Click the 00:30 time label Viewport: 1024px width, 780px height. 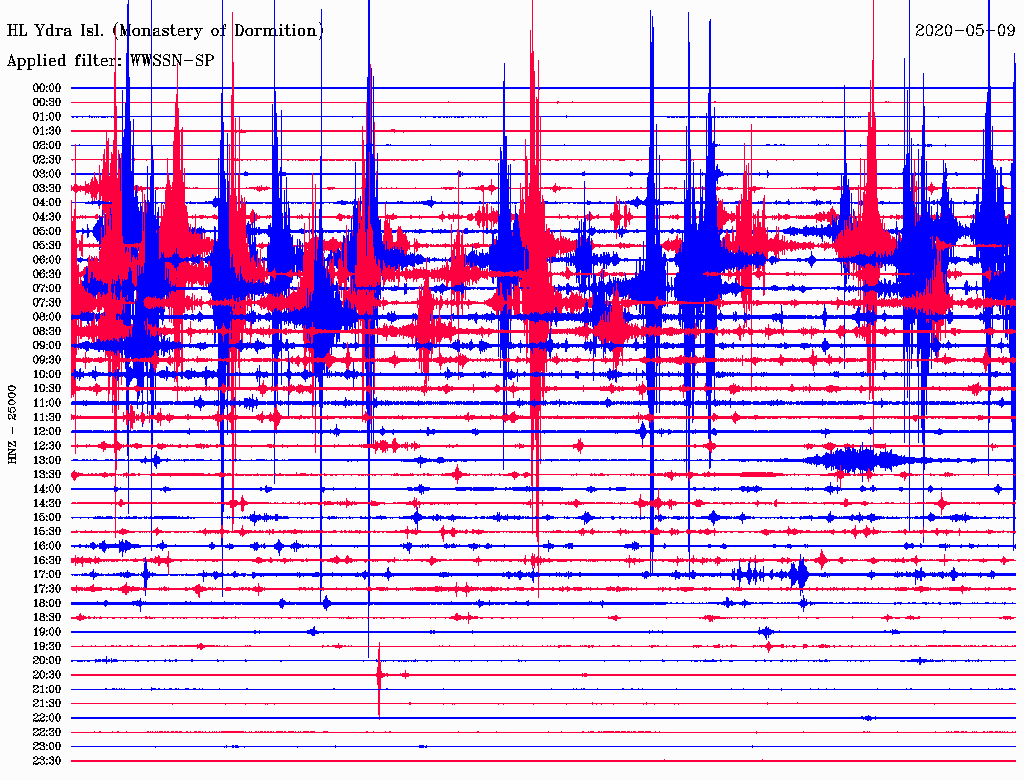click(x=47, y=103)
